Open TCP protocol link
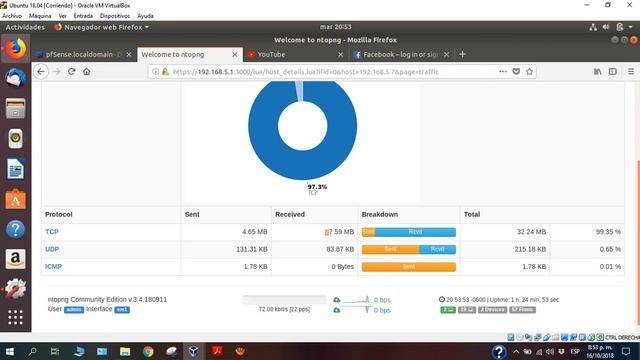The image size is (640, 360). coord(52,232)
